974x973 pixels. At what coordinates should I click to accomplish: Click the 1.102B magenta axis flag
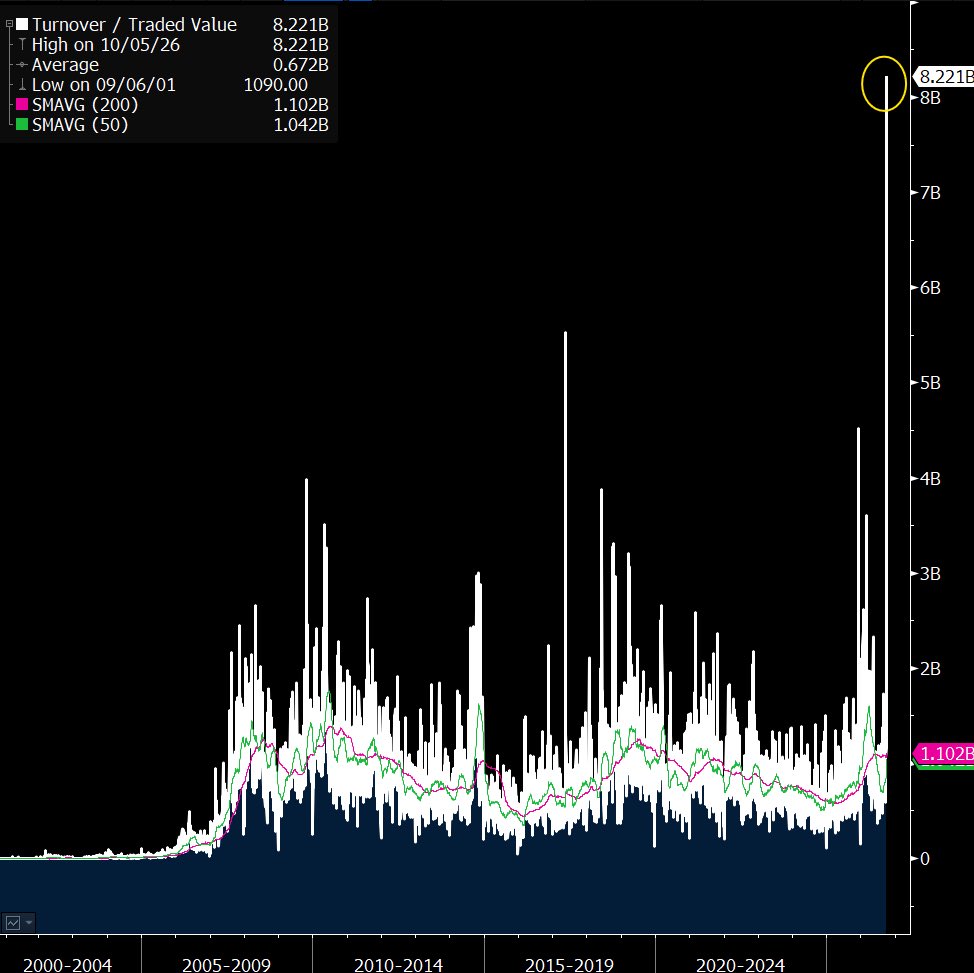tap(944, 754)
